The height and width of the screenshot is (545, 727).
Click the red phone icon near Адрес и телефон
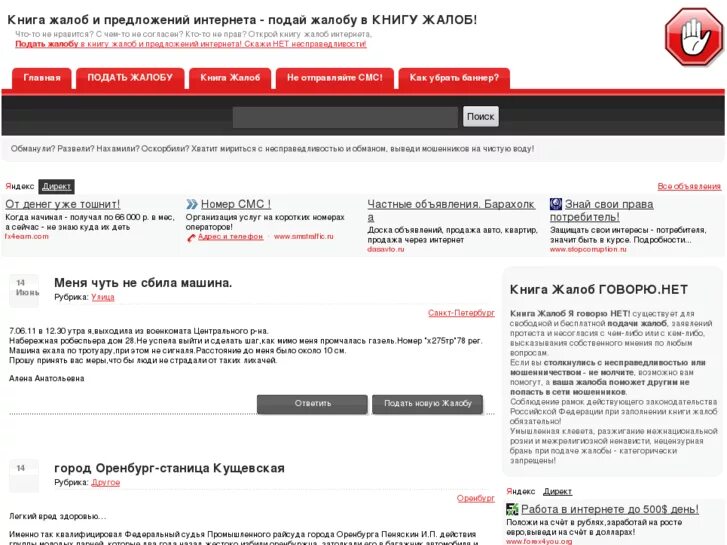(191, 237)
